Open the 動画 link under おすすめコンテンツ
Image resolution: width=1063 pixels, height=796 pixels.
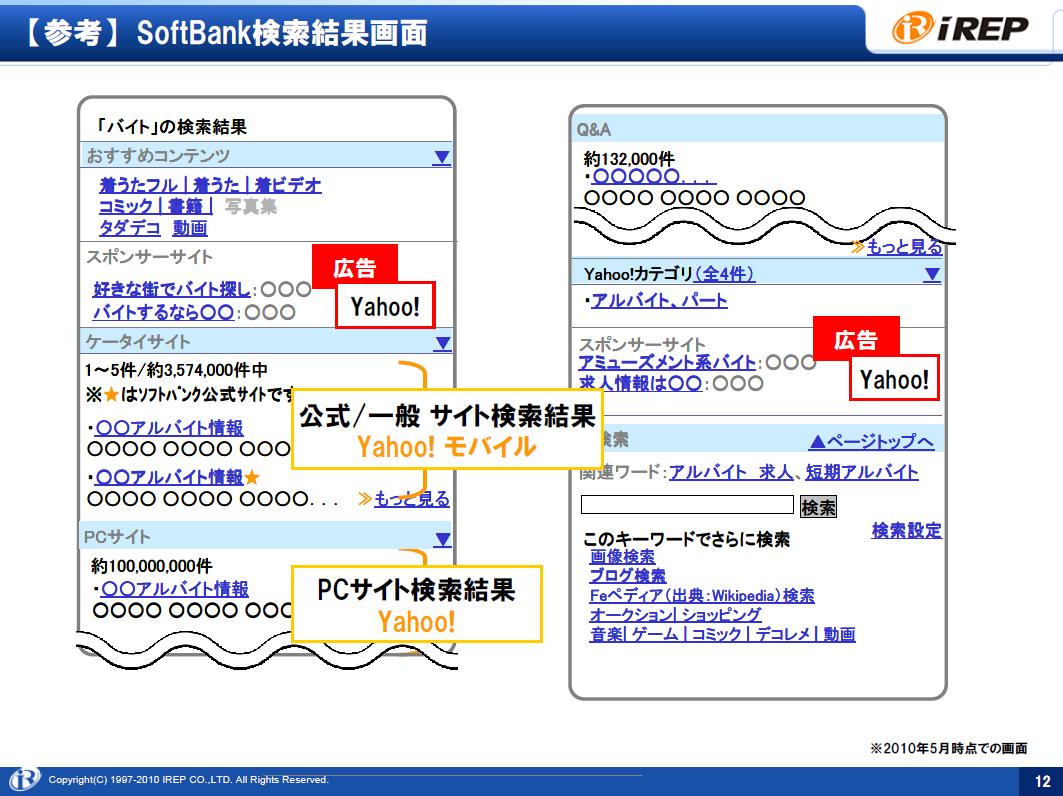(190, 228)
